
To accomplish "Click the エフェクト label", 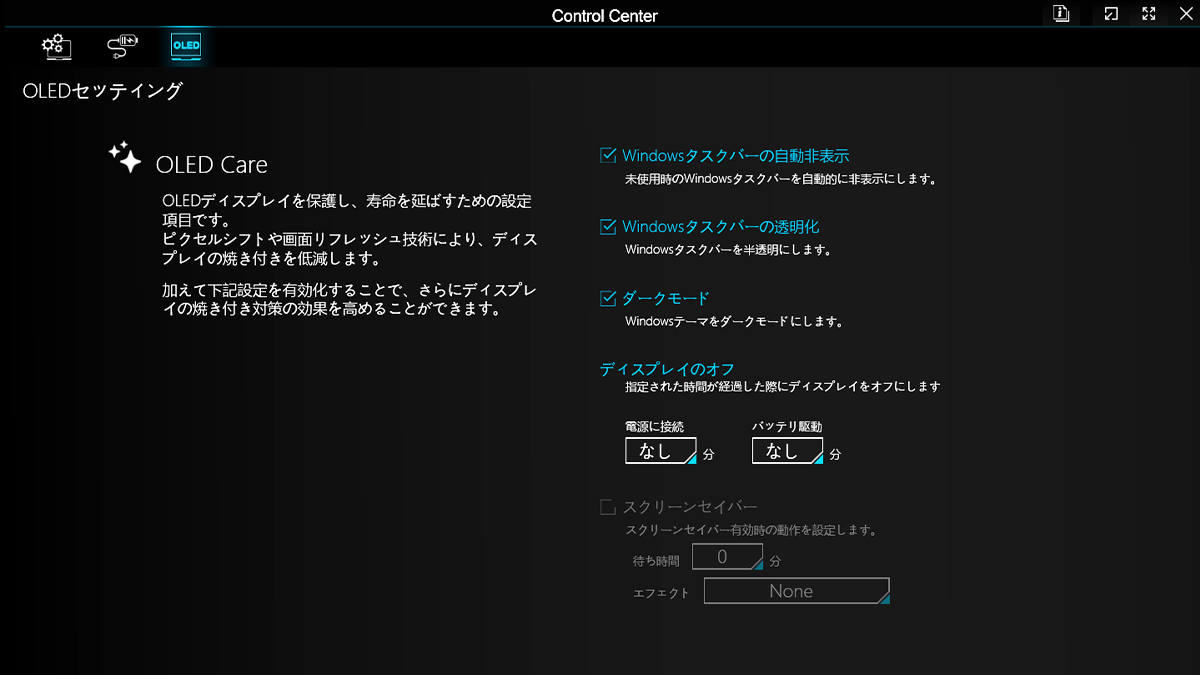I will tap(661, 593).
